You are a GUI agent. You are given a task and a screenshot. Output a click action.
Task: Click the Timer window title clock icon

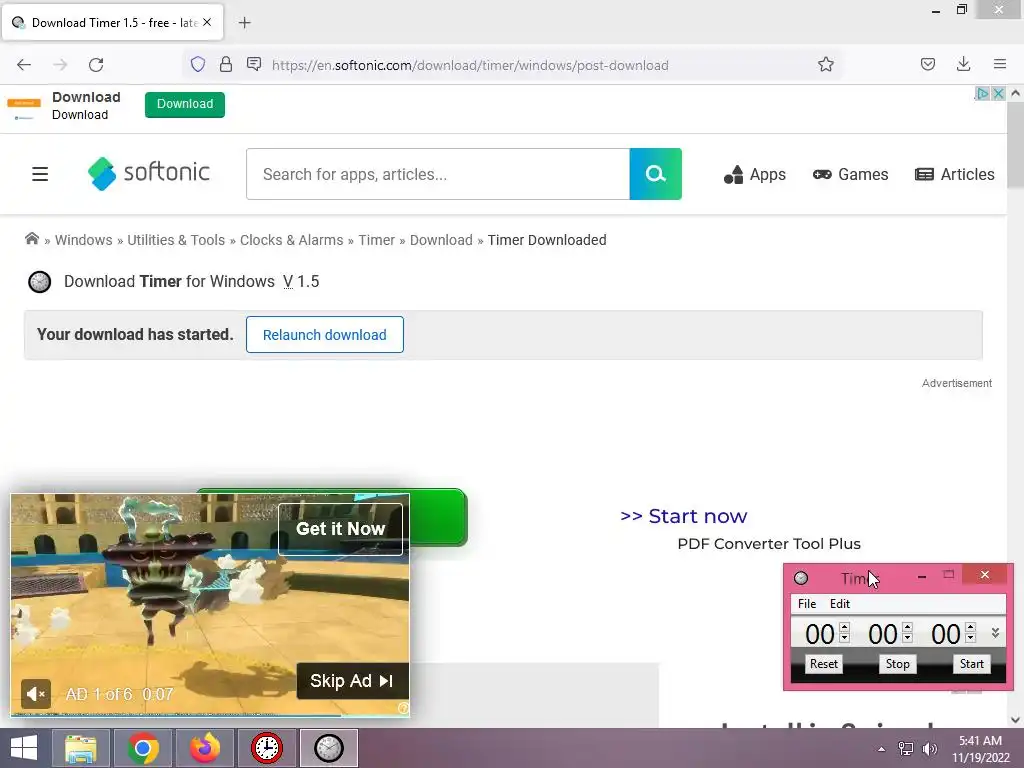click(801, 578)
